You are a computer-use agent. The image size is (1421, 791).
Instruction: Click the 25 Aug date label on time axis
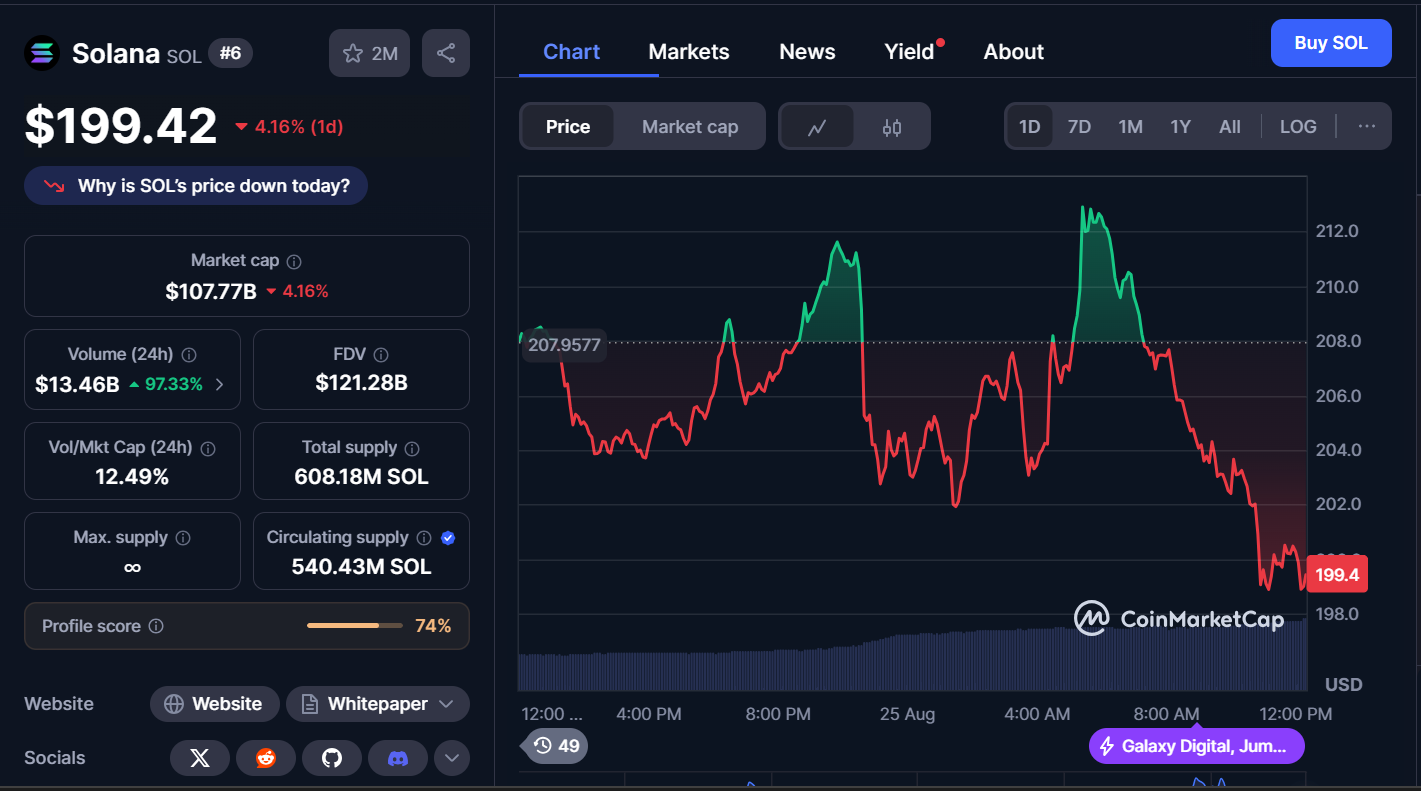[x=907, y=714]
